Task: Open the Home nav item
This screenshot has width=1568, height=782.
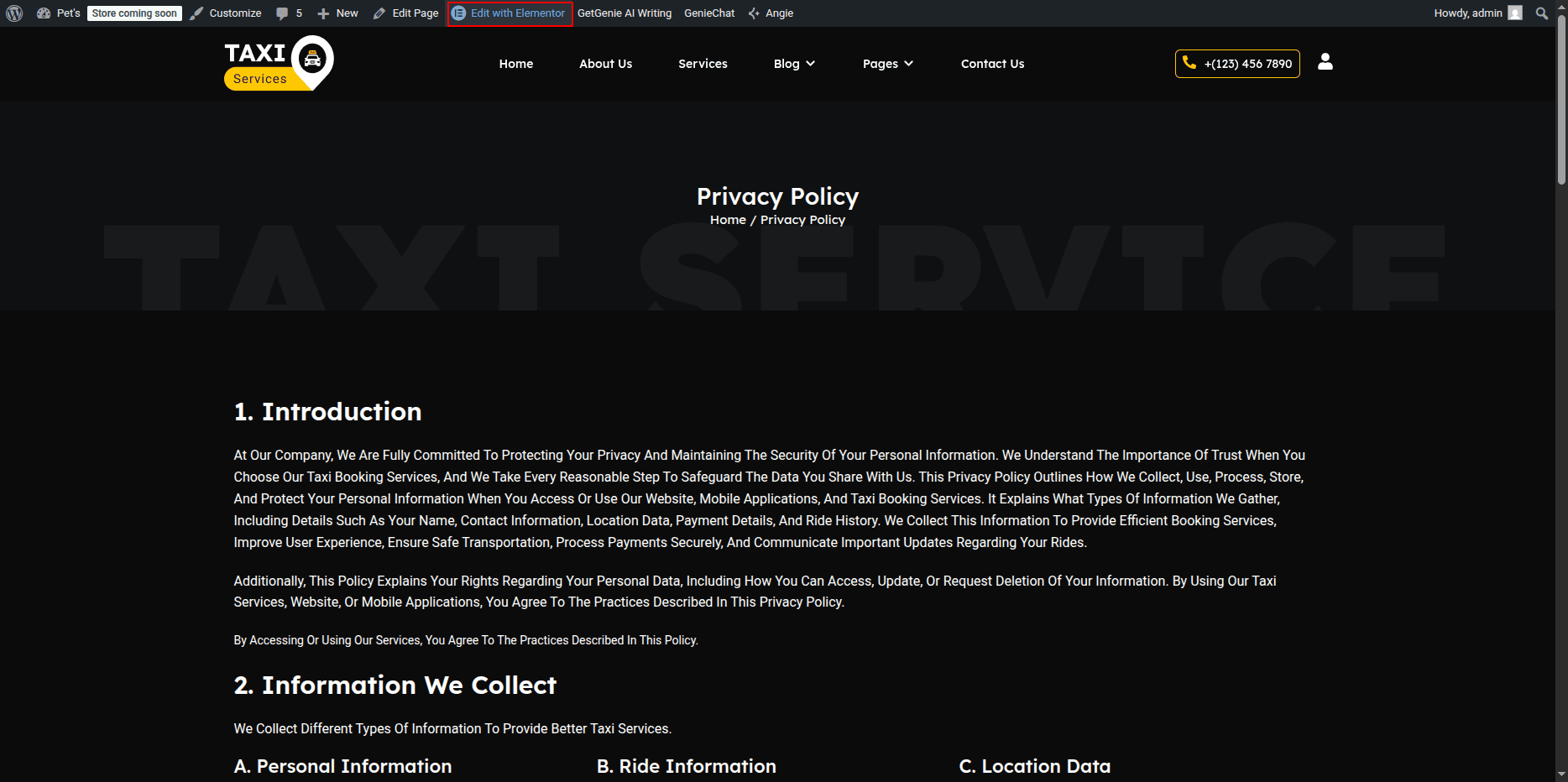Action: 516,64
